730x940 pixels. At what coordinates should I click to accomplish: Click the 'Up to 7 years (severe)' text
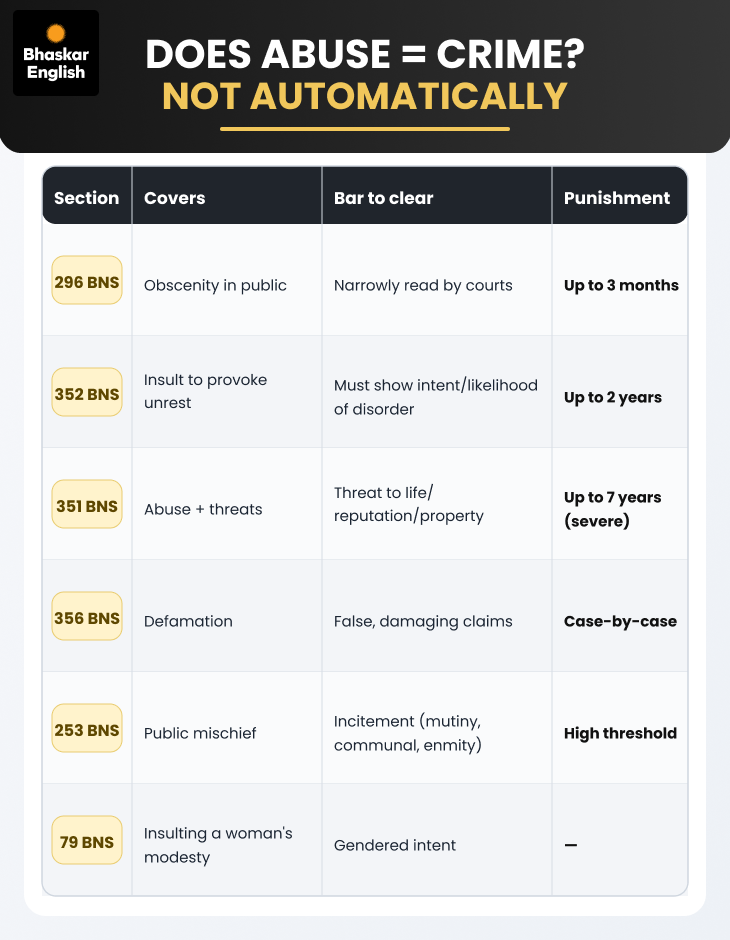(613, 509)
